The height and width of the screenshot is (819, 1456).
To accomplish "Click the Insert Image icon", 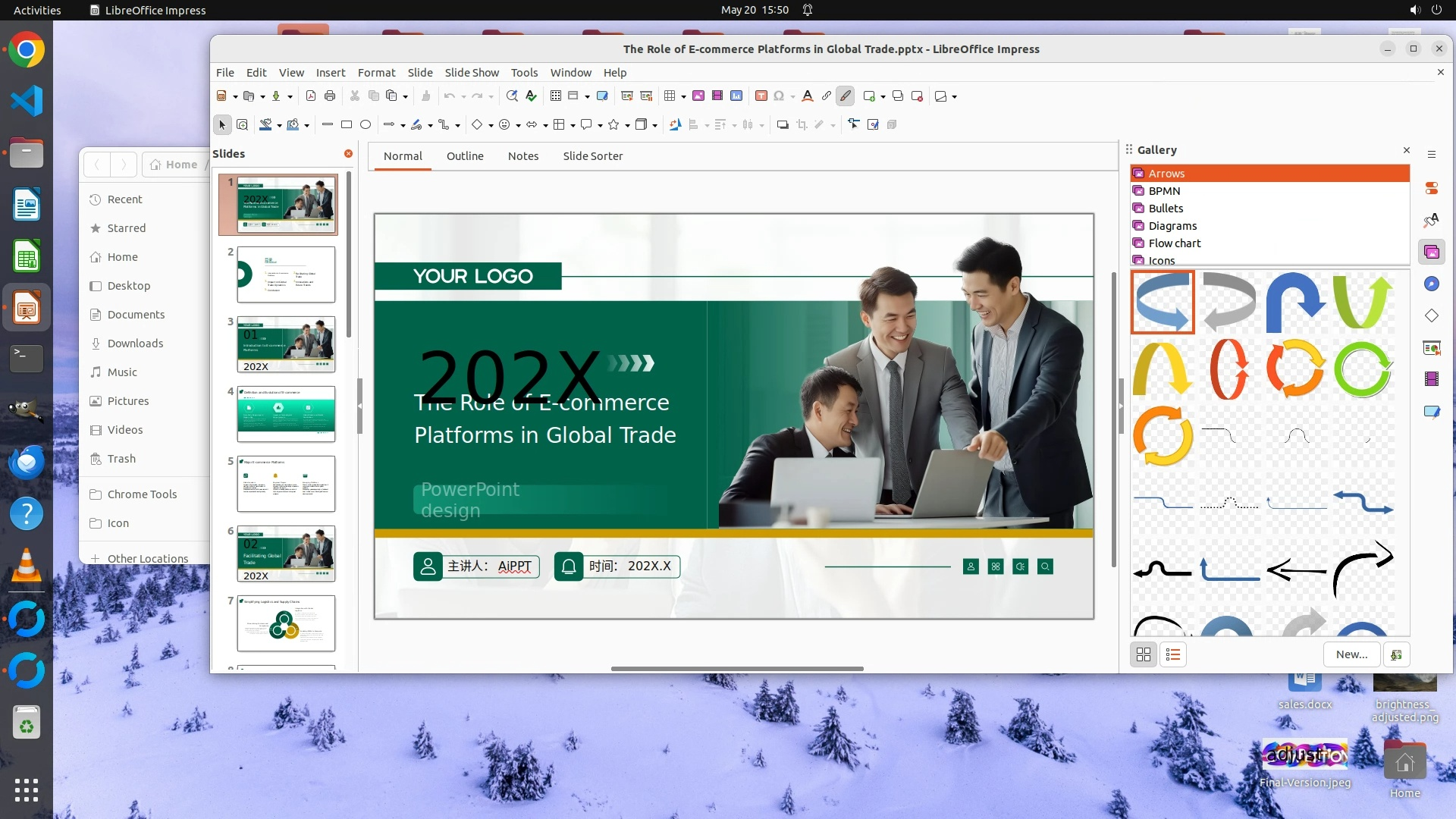I will pos(698,96).
